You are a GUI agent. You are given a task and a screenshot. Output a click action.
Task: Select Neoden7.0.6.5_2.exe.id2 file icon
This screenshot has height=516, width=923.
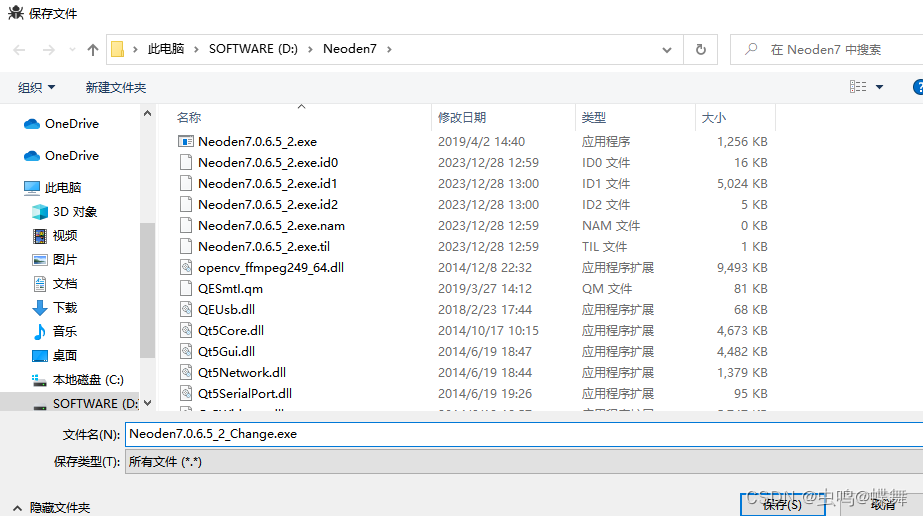[x=186, y=205]
